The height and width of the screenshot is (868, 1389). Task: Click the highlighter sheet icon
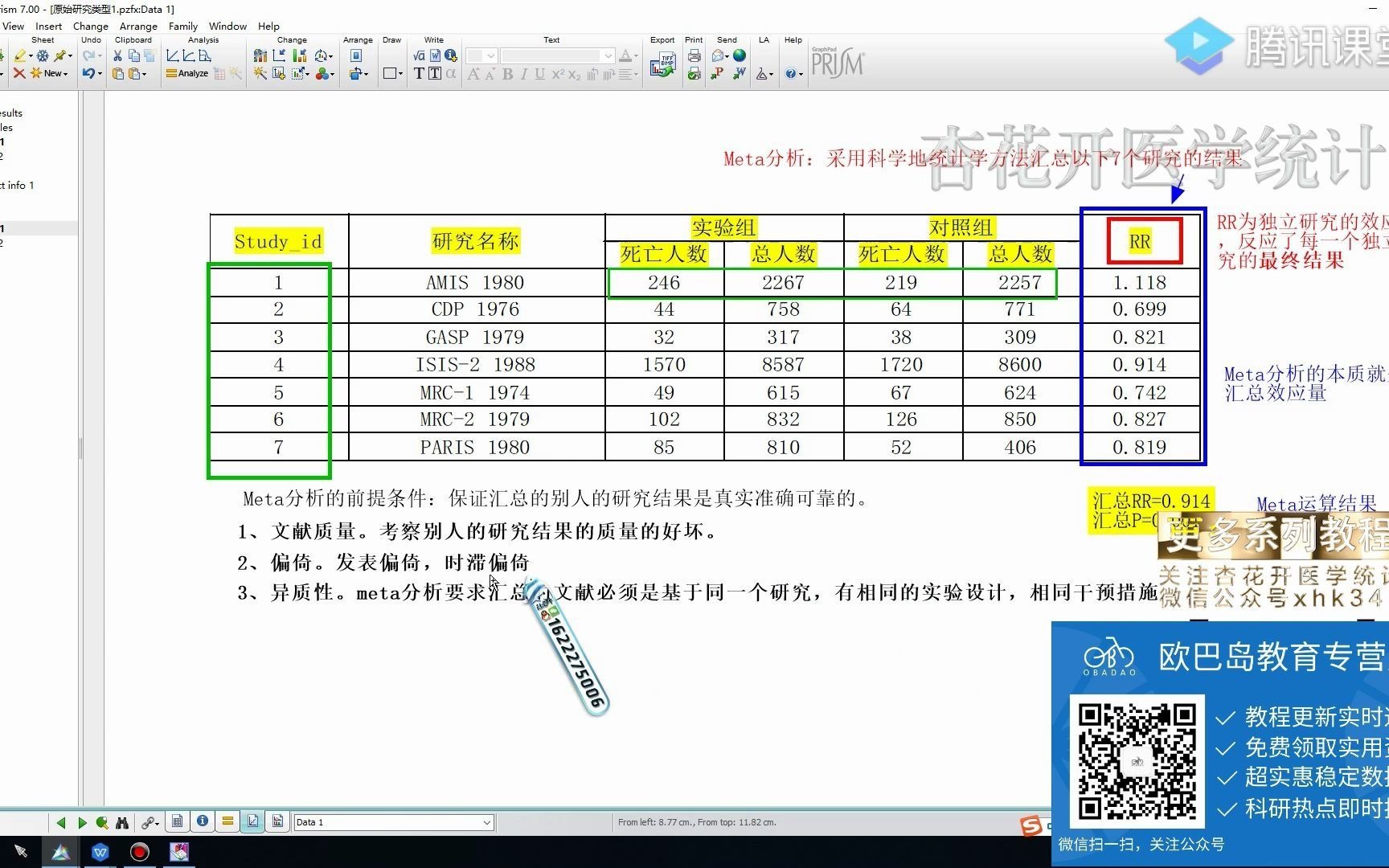pyautogui.click(x=20, y=55)
